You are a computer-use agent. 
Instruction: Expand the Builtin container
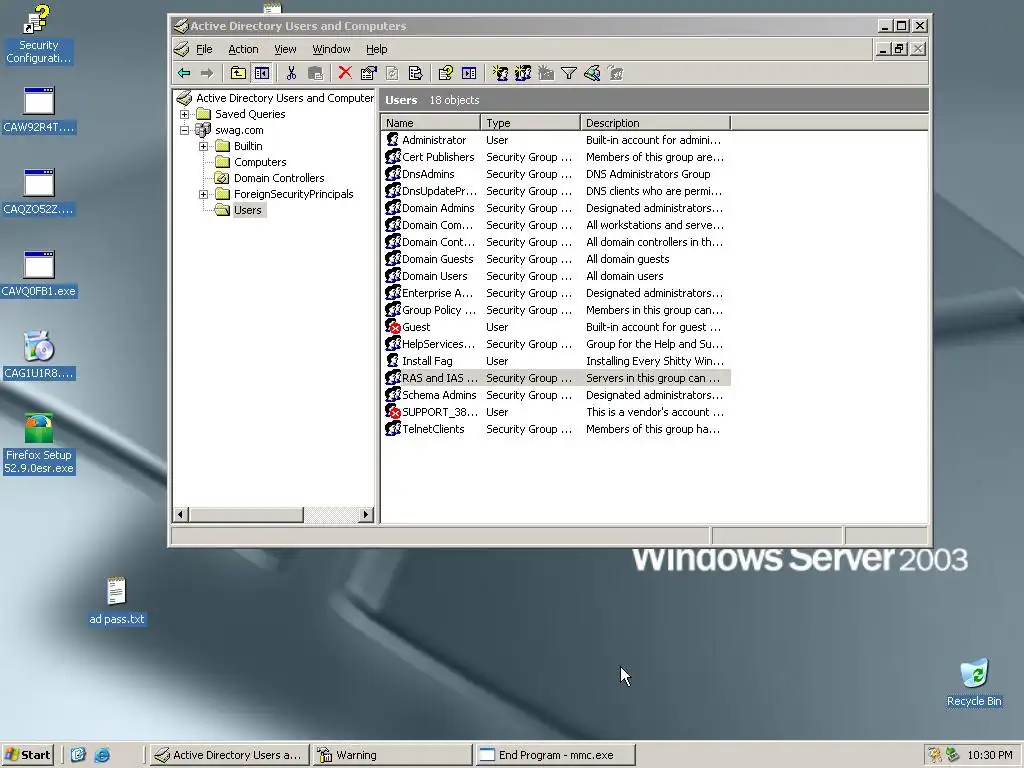point(204,146)
